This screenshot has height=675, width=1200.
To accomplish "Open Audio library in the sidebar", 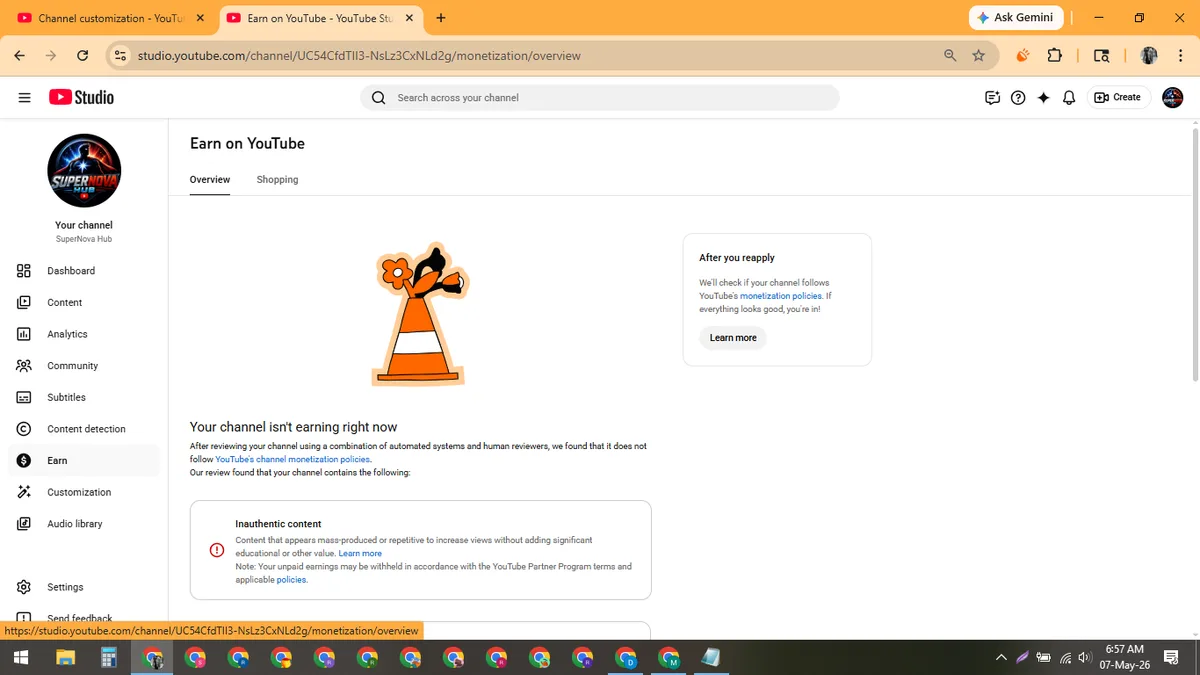I will coord(84,524).
